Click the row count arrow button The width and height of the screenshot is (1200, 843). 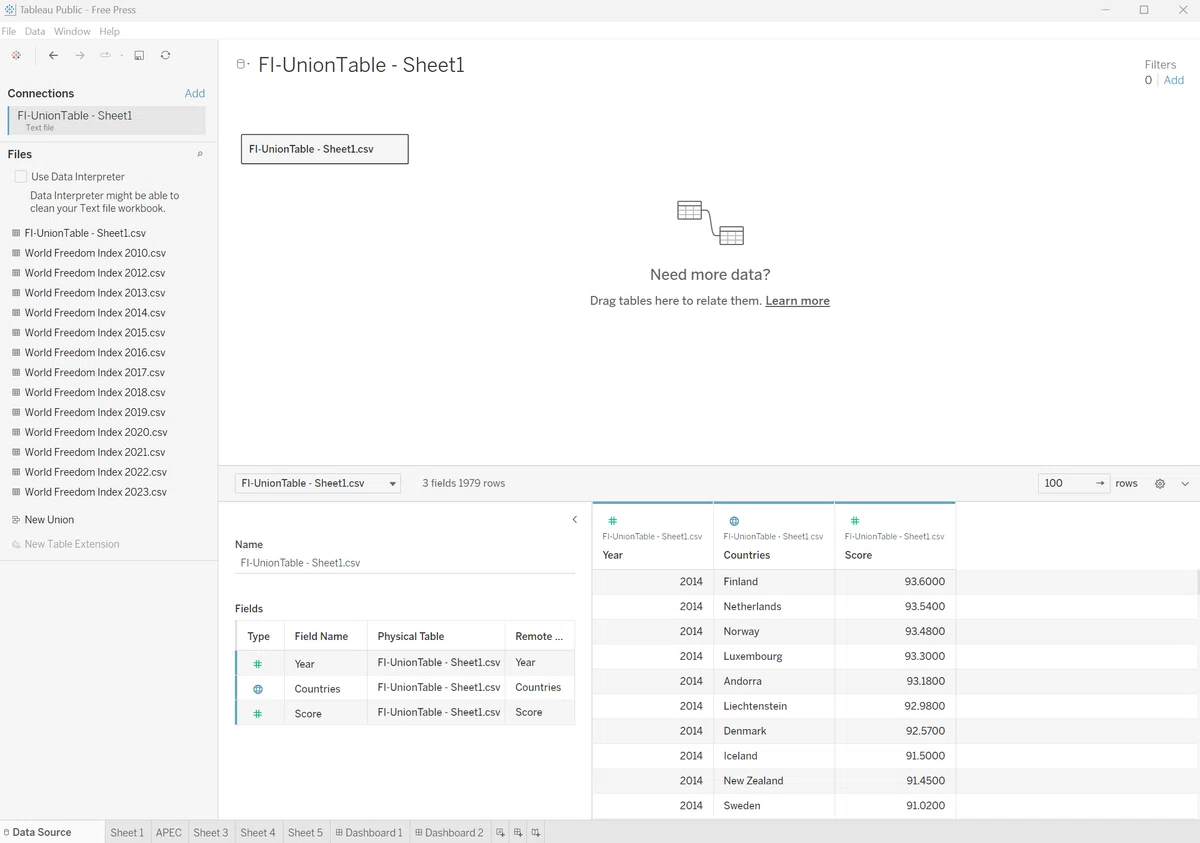(x=1100, y=483)
